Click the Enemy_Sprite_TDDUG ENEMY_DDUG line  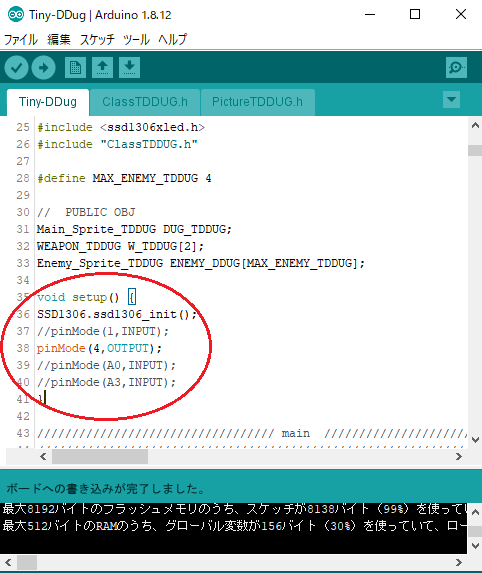pyautogui.click(x=201, y=263)
